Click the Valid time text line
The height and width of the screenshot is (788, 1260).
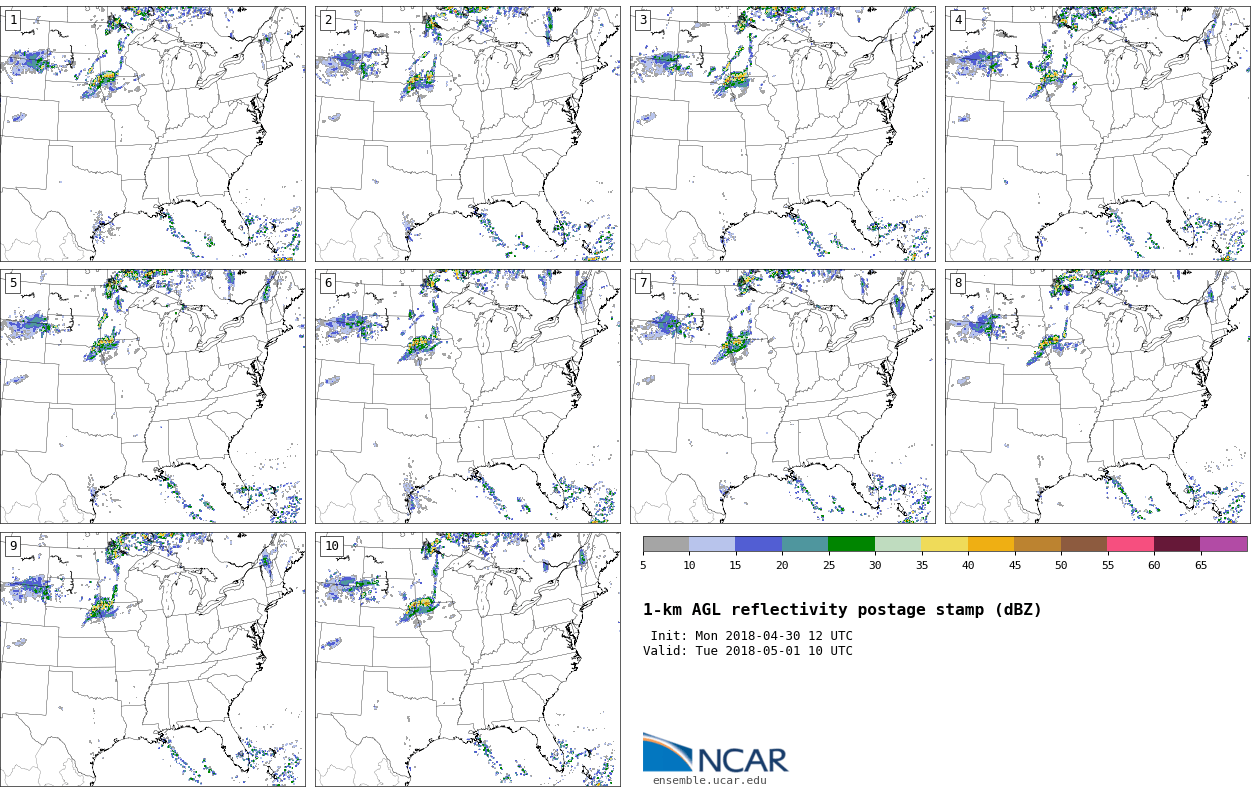pos(748,651)
